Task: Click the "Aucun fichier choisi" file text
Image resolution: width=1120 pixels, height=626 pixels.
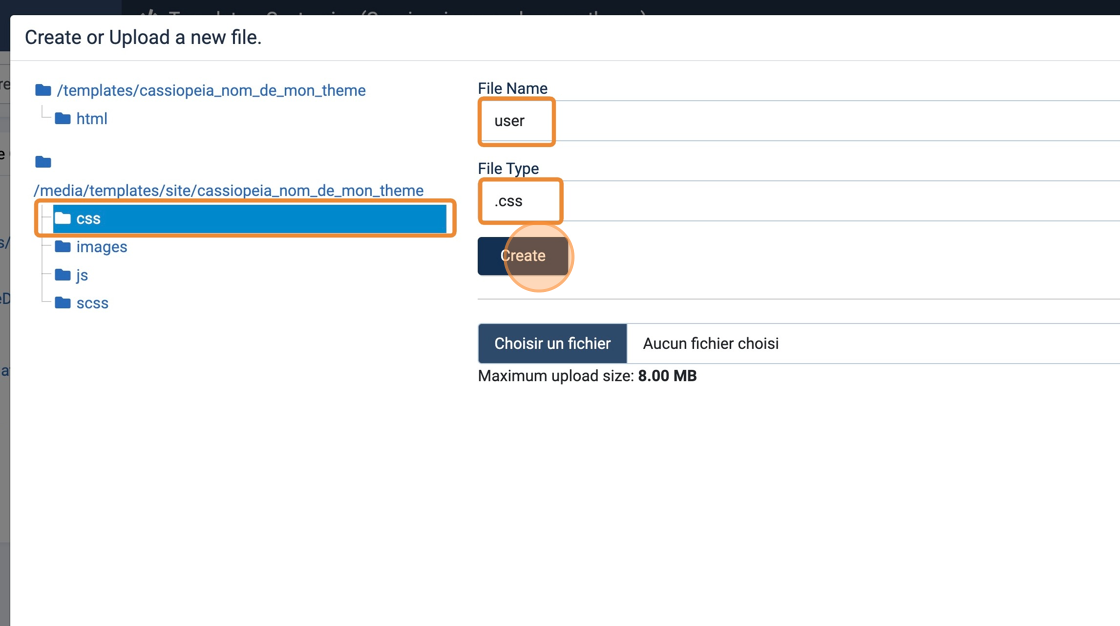Action: click(710, 343)
